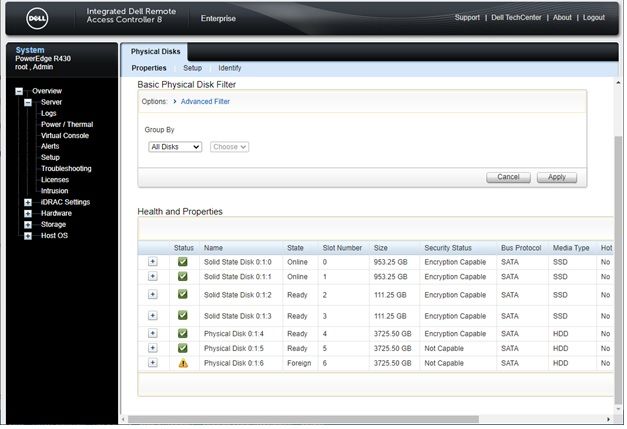Expand details for Physical Disk 0:1:4
Image resolution: width=627 pixels, height=429 pixels.
click(152, 333)
